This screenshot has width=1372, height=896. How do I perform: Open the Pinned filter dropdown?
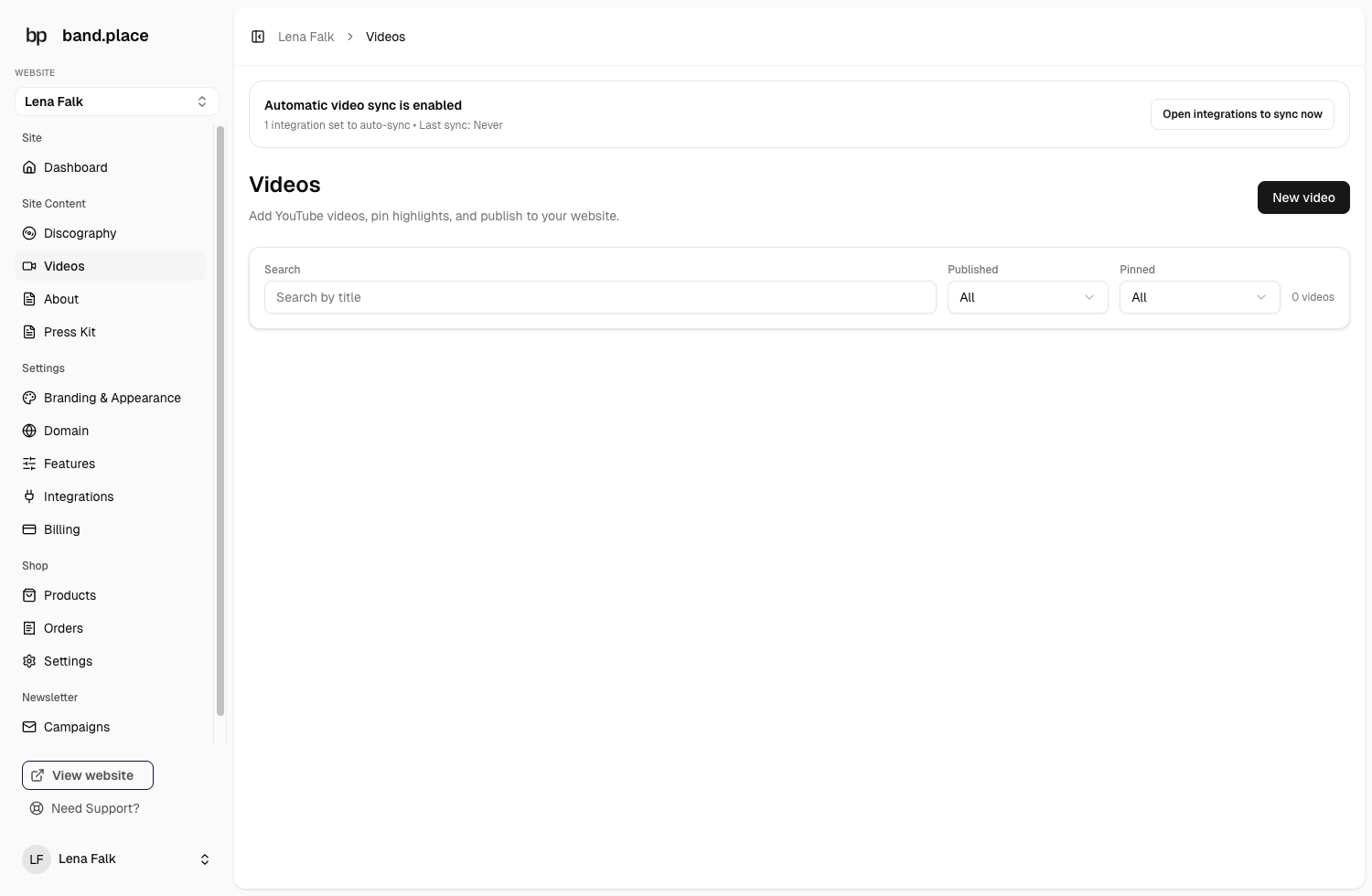[1198, 297]
